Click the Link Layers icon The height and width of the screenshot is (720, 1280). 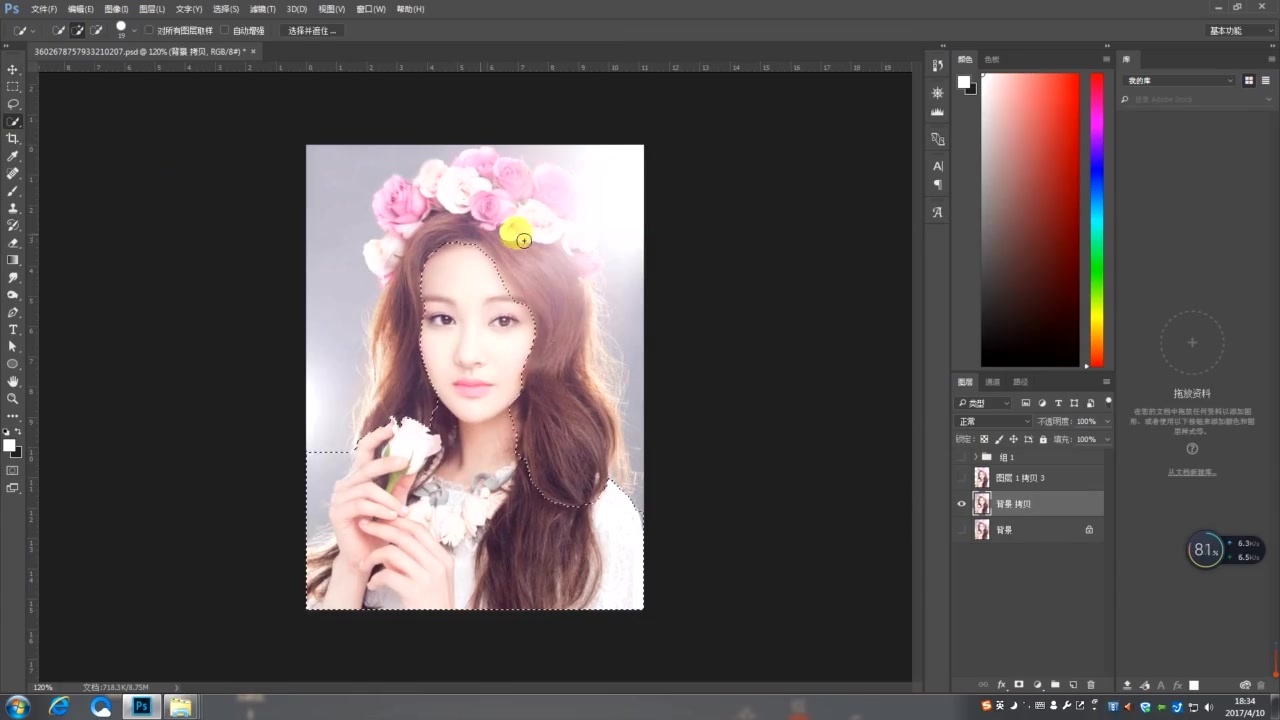coord(983,685)
